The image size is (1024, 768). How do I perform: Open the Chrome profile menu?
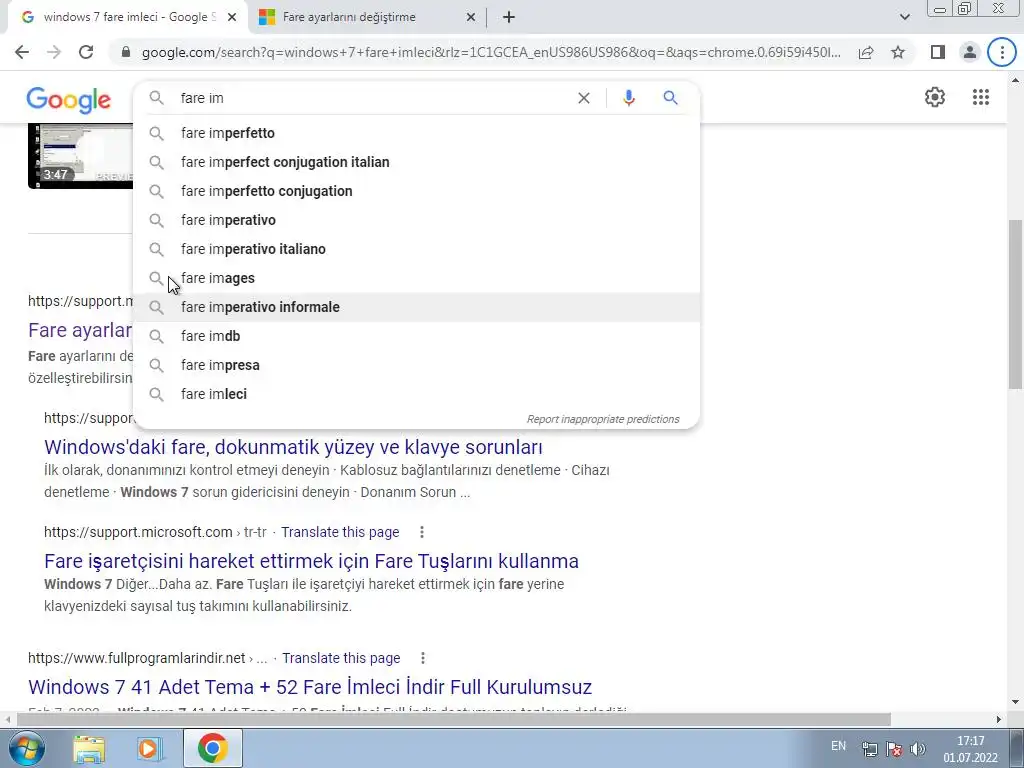coord(970,52)
